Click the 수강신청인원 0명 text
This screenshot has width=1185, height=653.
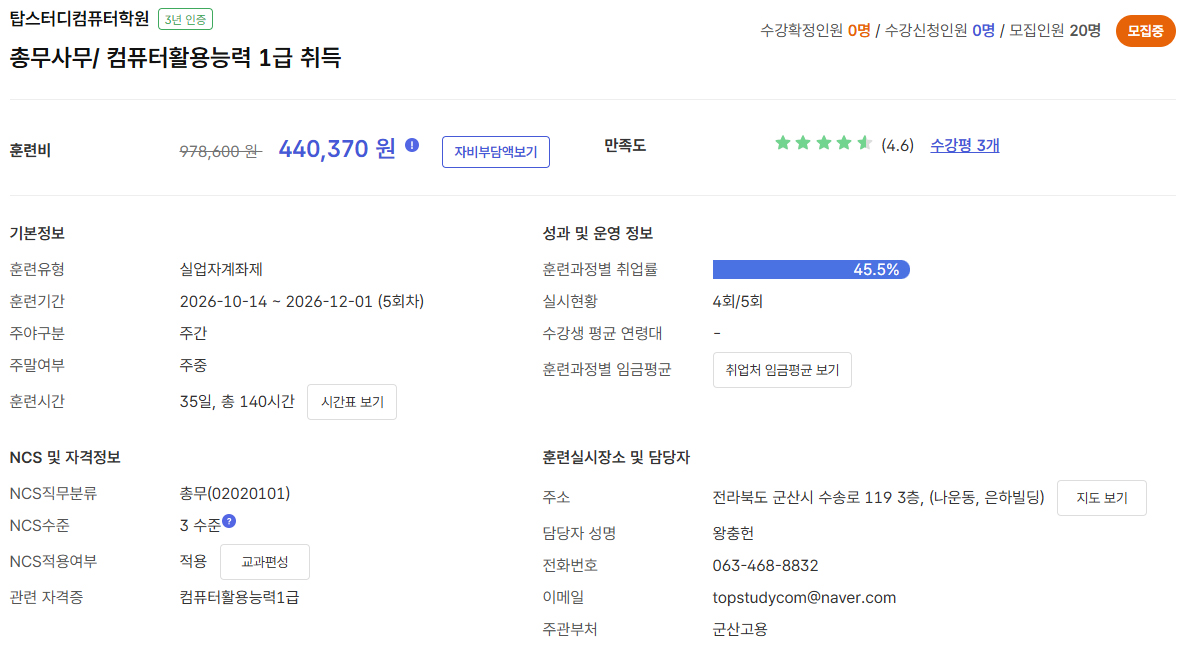[x=939, y=30]
